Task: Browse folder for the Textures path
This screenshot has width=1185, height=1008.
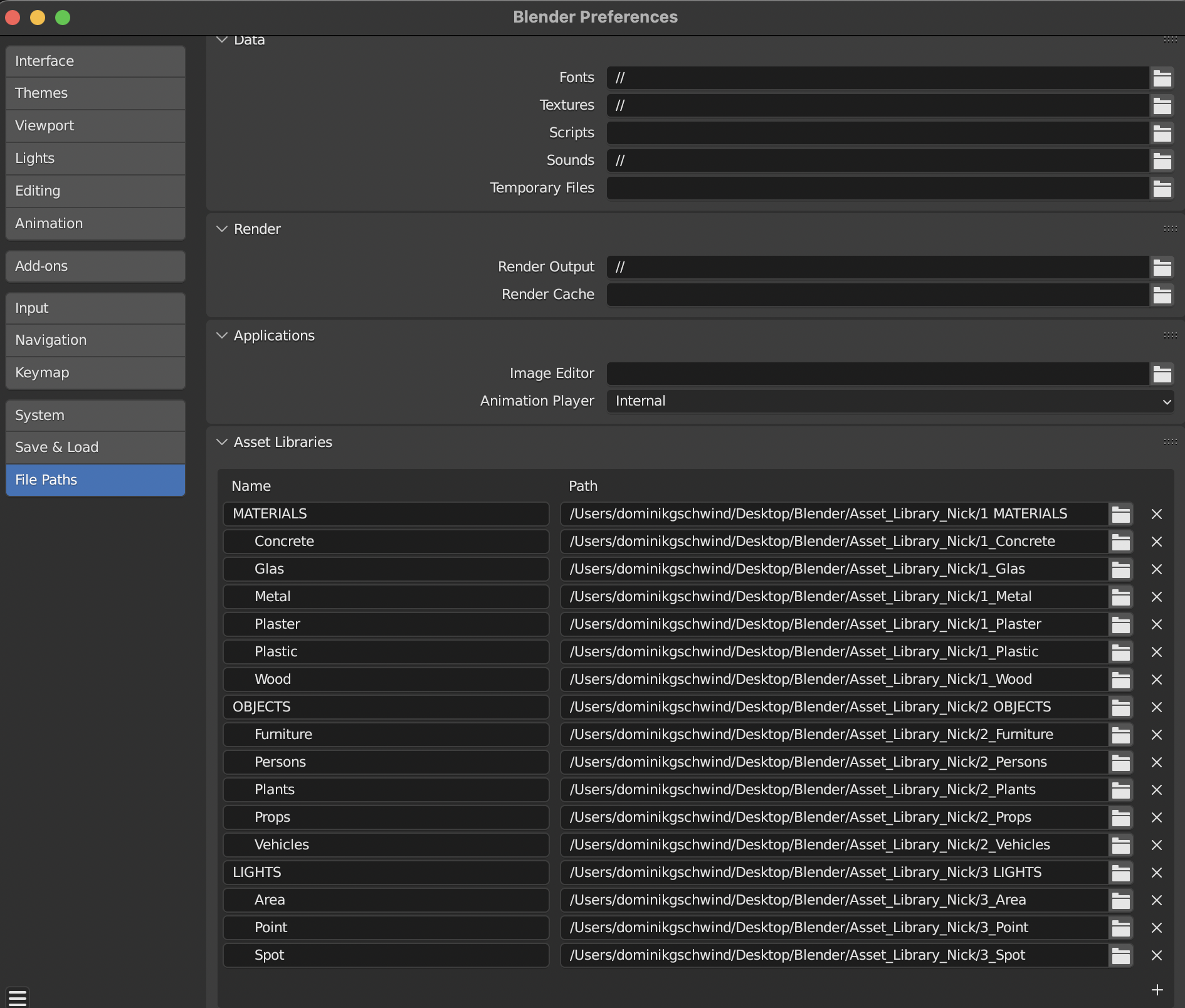Action: pyautogui.click(x=1162, y=105)
